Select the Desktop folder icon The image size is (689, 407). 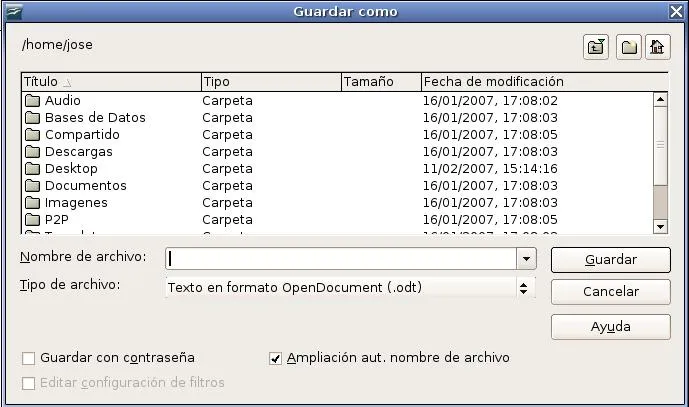point(32,169)
